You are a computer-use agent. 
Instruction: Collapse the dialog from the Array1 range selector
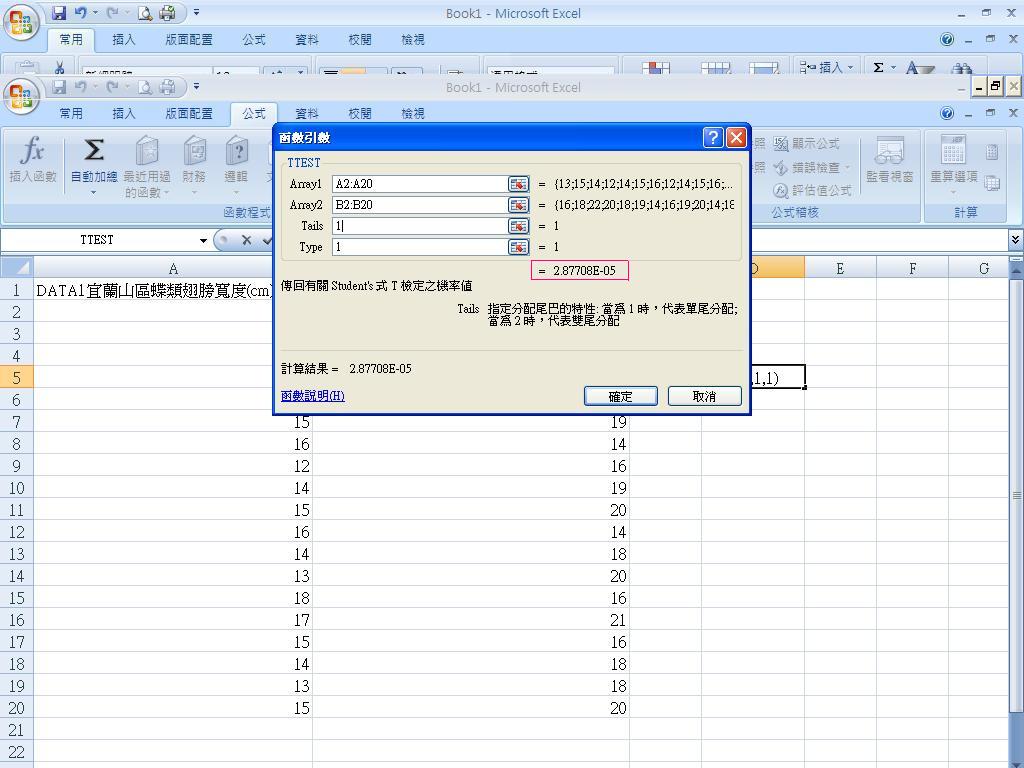[x=519, y=184]
